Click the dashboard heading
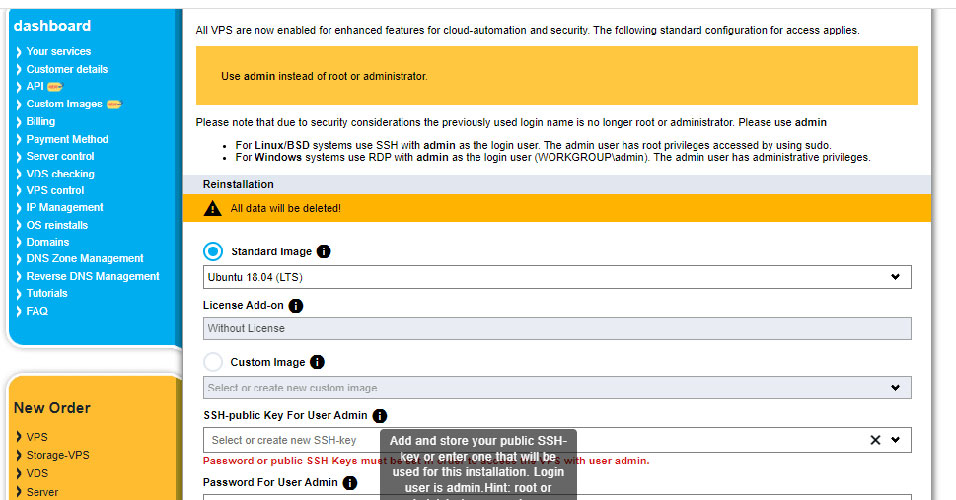Viewport: 956px width, 500px height. point(52,26)
